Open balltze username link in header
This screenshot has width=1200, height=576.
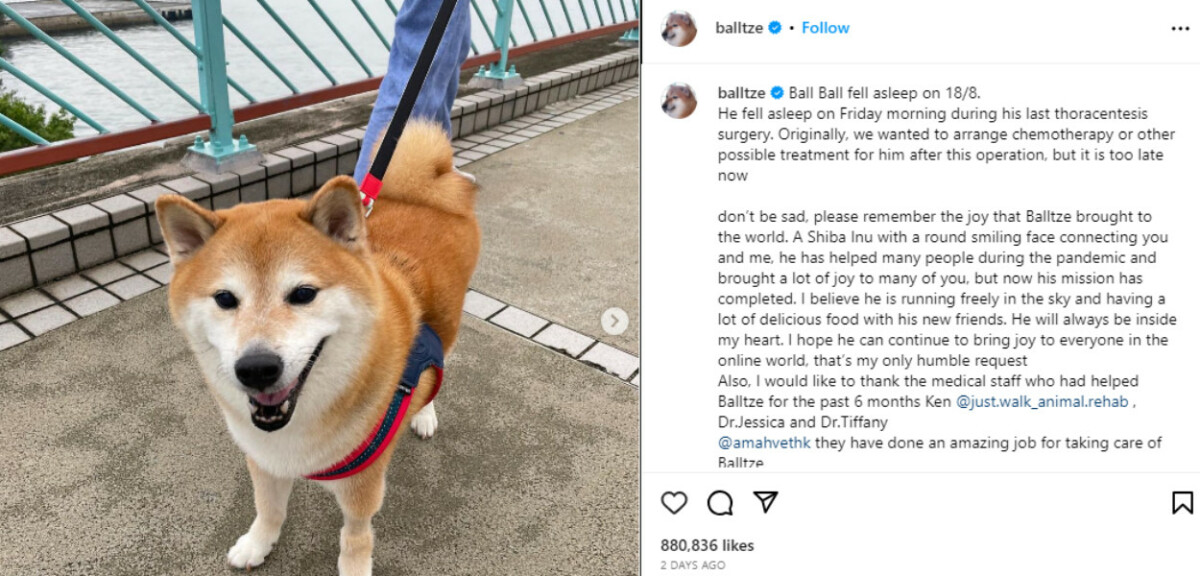tap(740, 28)
